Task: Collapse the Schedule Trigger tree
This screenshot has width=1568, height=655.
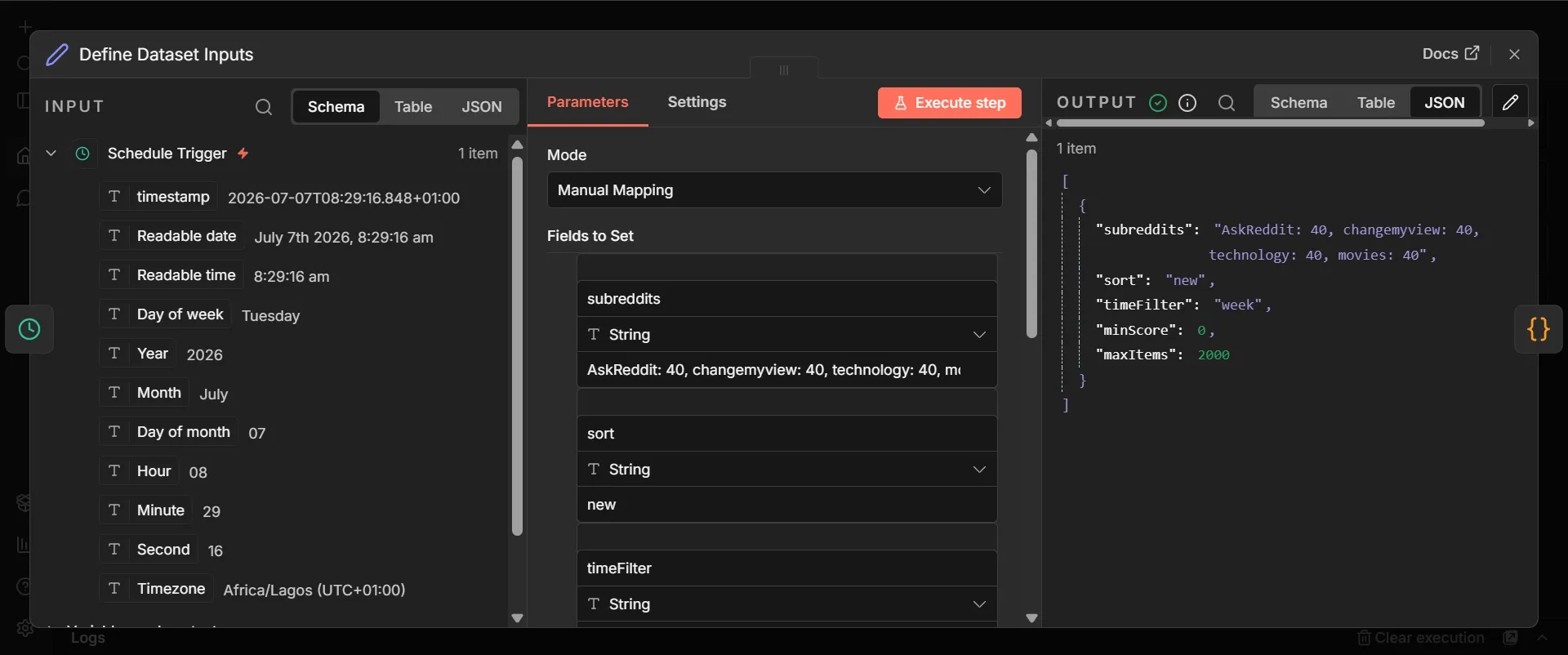Action: 51,153
